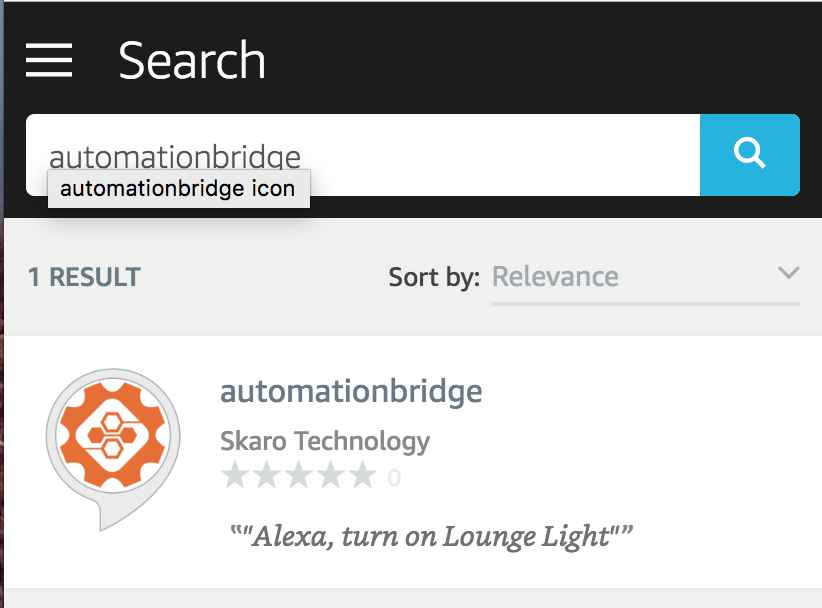The width and height of the screenshot is (822, 608).
Task: Click the "Sort by:" label
Action: [434, 277]
